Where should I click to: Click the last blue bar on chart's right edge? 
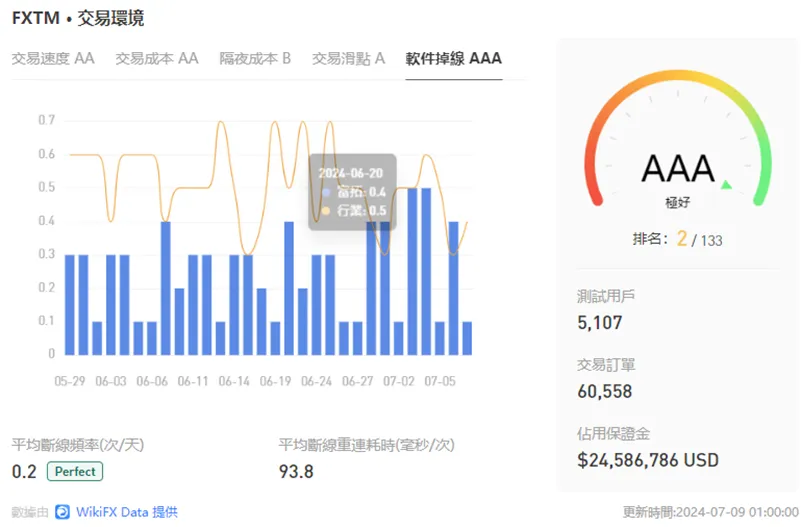[x=467, y=338]
